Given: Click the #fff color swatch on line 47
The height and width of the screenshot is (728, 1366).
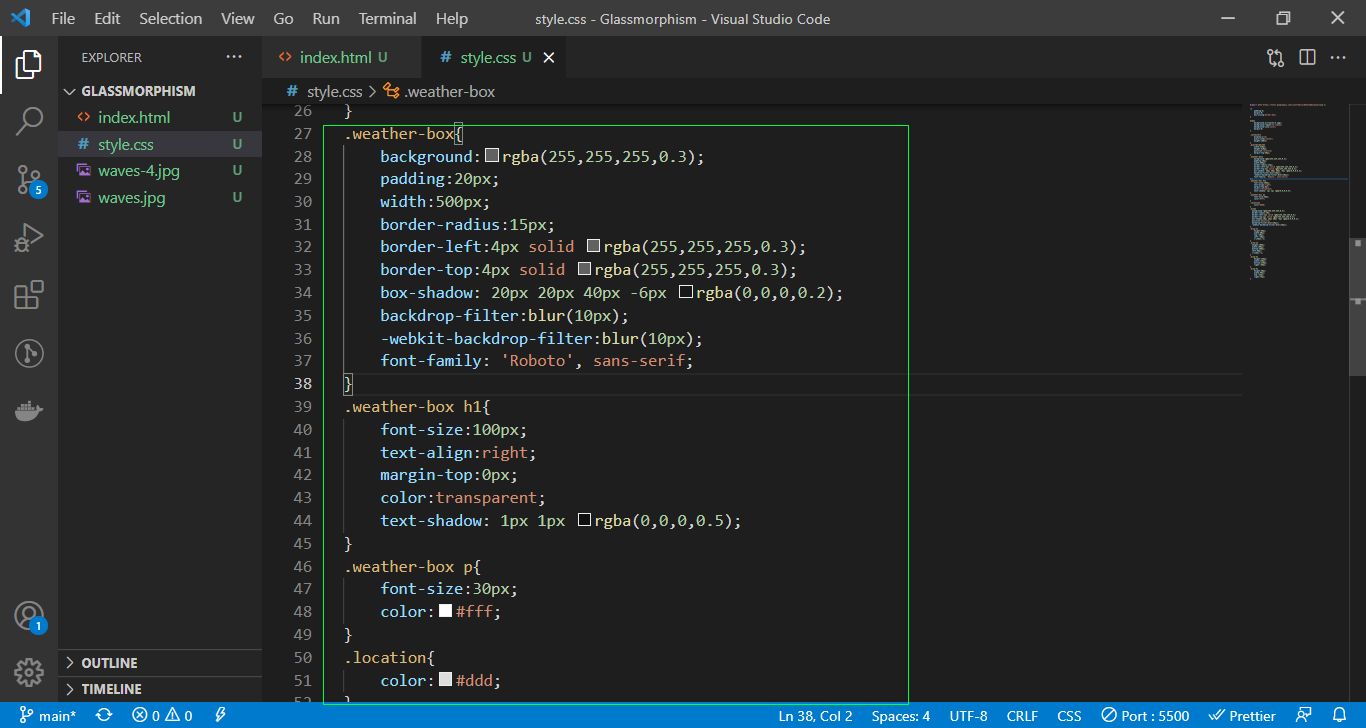Looking at the screenshot, I should click(446, 611).
